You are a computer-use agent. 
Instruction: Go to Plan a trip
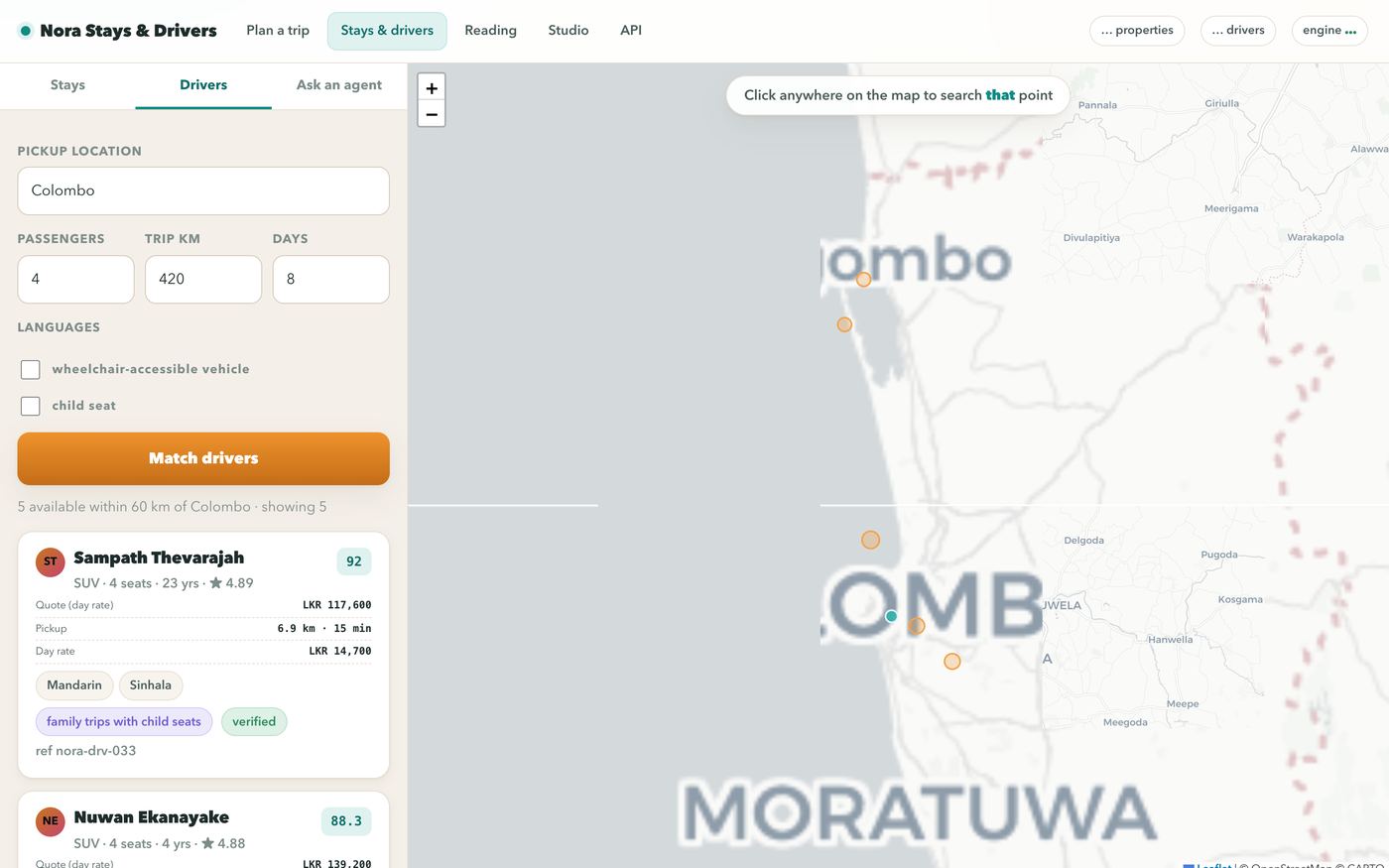pyautogui.click(x=278, y=31)
